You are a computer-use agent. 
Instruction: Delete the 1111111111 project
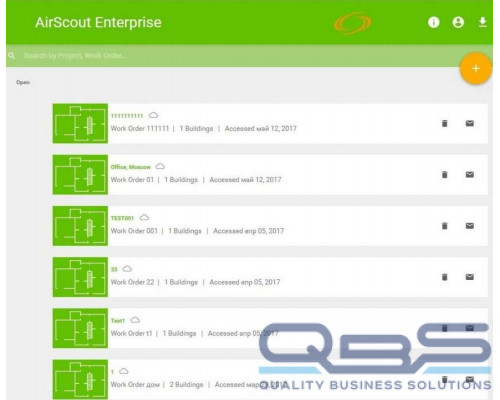[444, 124]
